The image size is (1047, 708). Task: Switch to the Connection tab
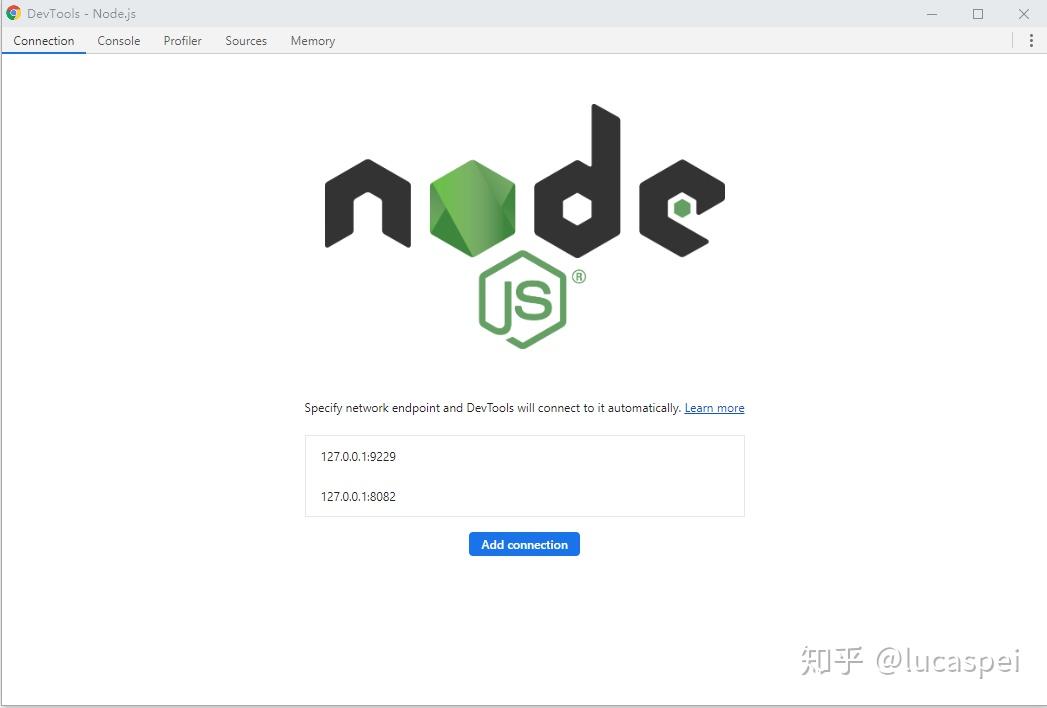44,41
